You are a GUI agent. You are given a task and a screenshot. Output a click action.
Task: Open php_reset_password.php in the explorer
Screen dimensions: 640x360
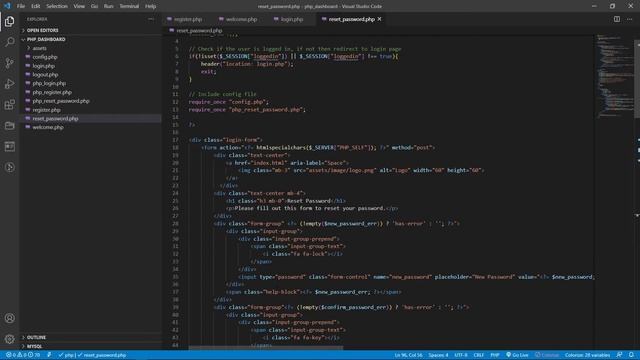click(61, 101)
